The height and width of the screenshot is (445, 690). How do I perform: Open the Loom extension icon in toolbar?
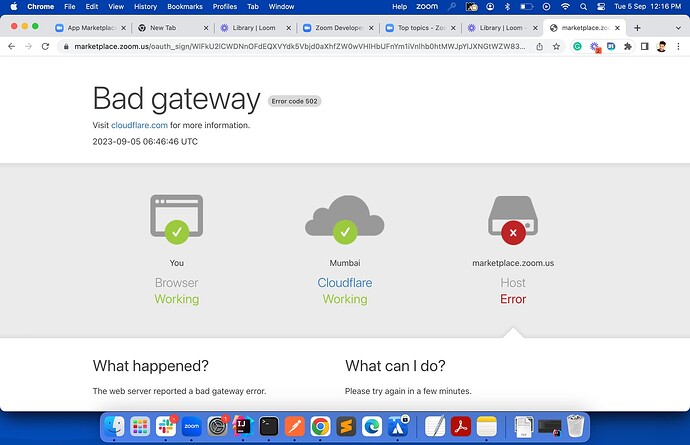coord(595,47)
